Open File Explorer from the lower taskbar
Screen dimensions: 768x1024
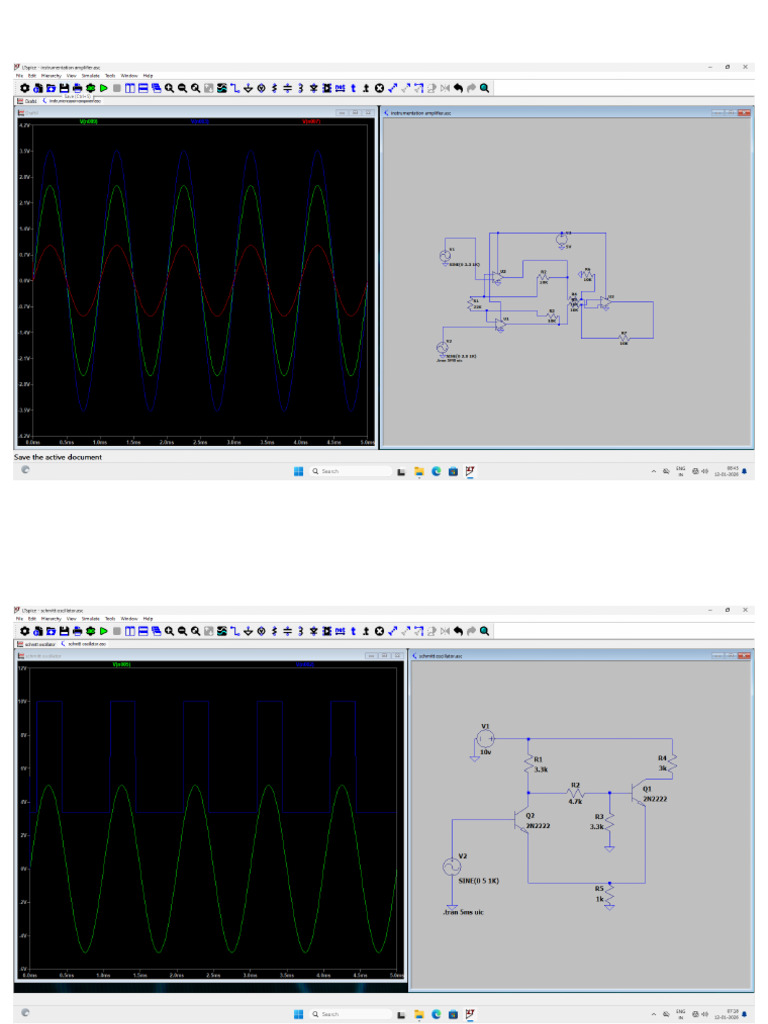pyautogui.click(x=419, y=1014)
